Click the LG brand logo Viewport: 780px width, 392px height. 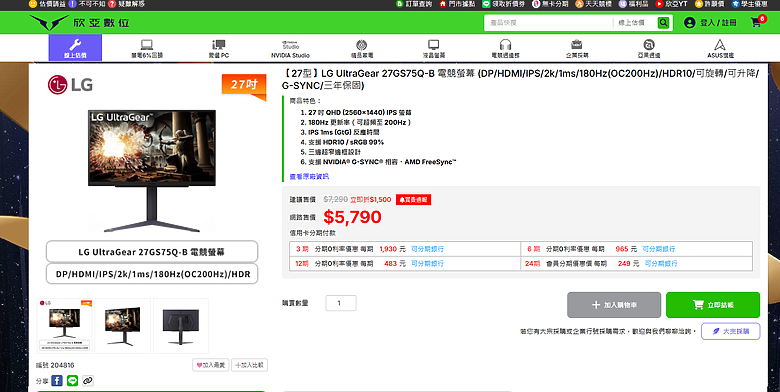pyautogui.click(x=70, y=85)
